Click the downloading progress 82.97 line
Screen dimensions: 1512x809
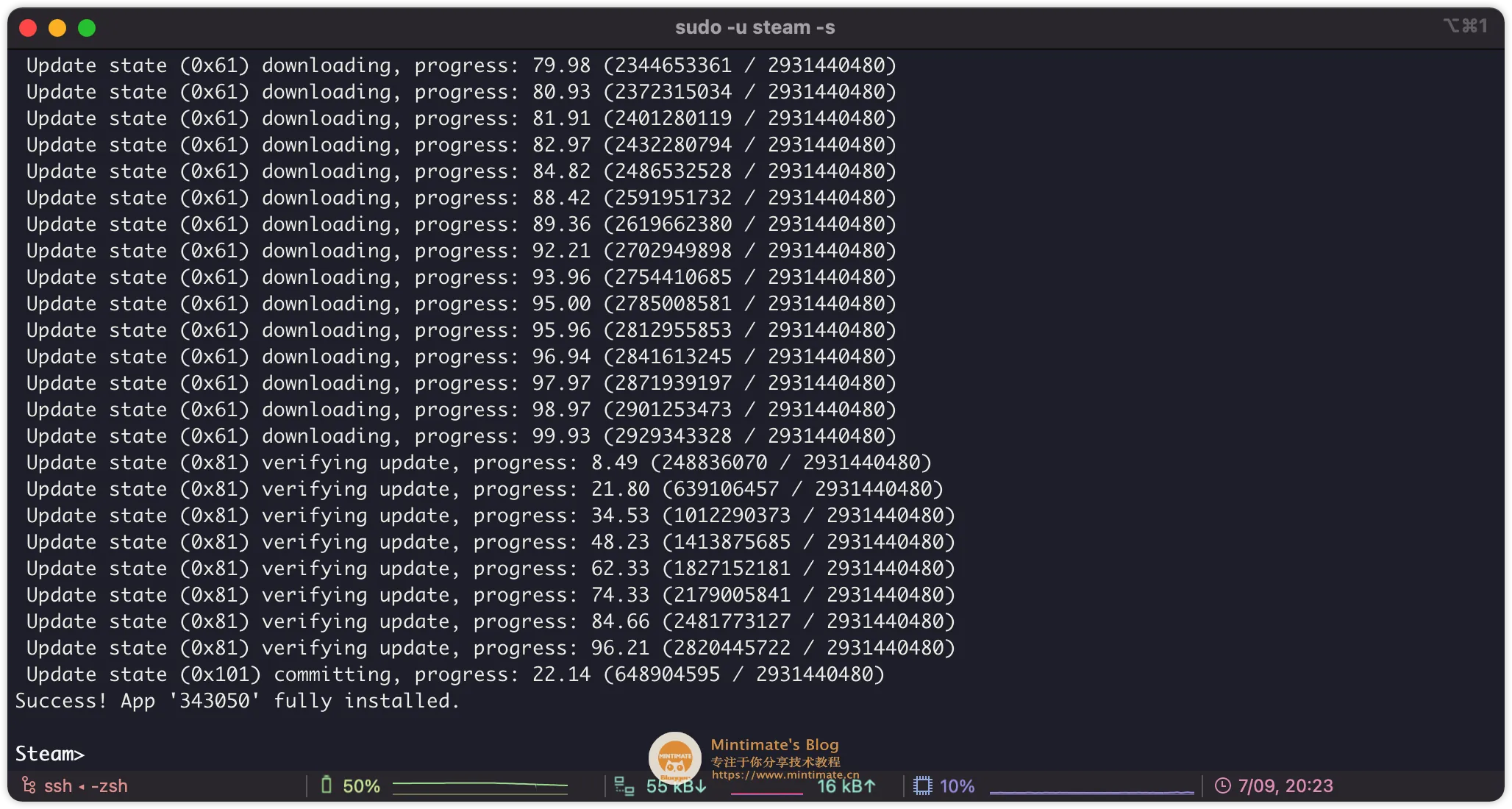point(461,145)
